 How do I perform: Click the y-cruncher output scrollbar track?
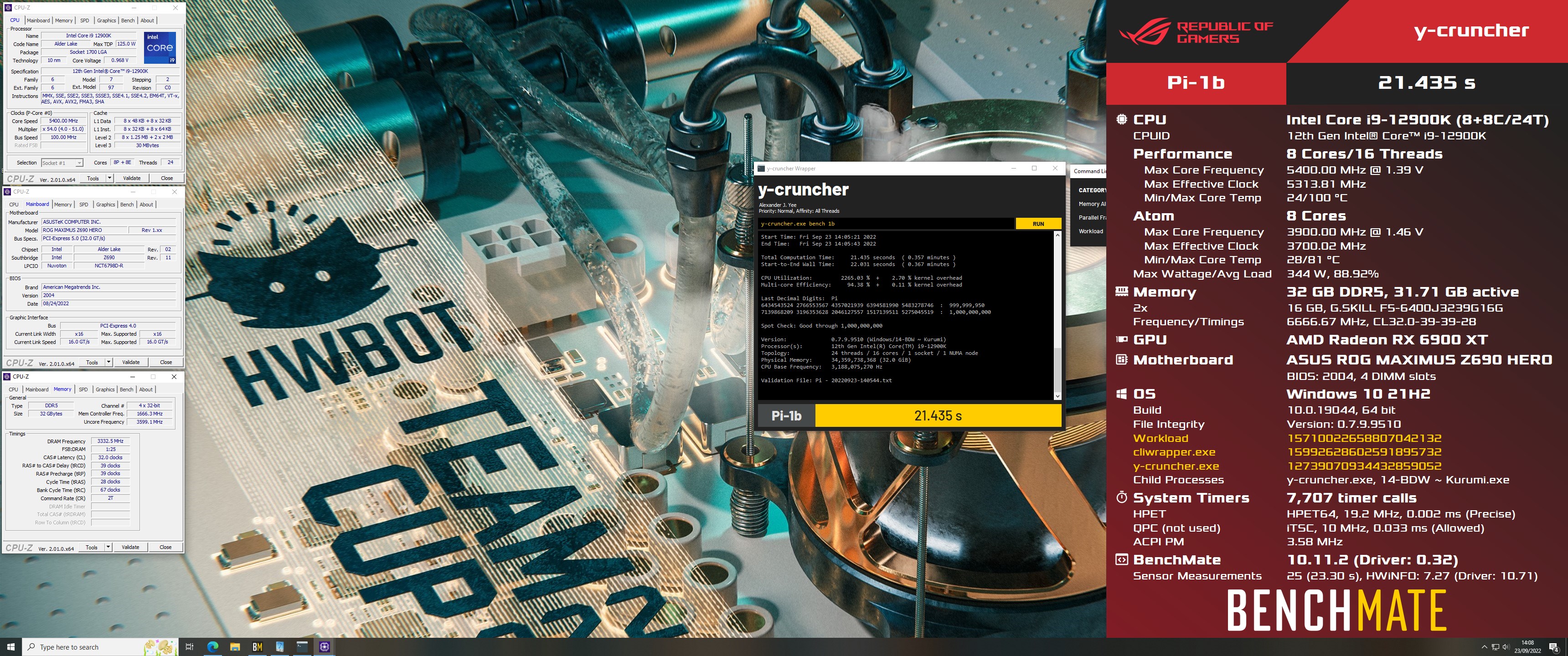[x=1057, y=315]
